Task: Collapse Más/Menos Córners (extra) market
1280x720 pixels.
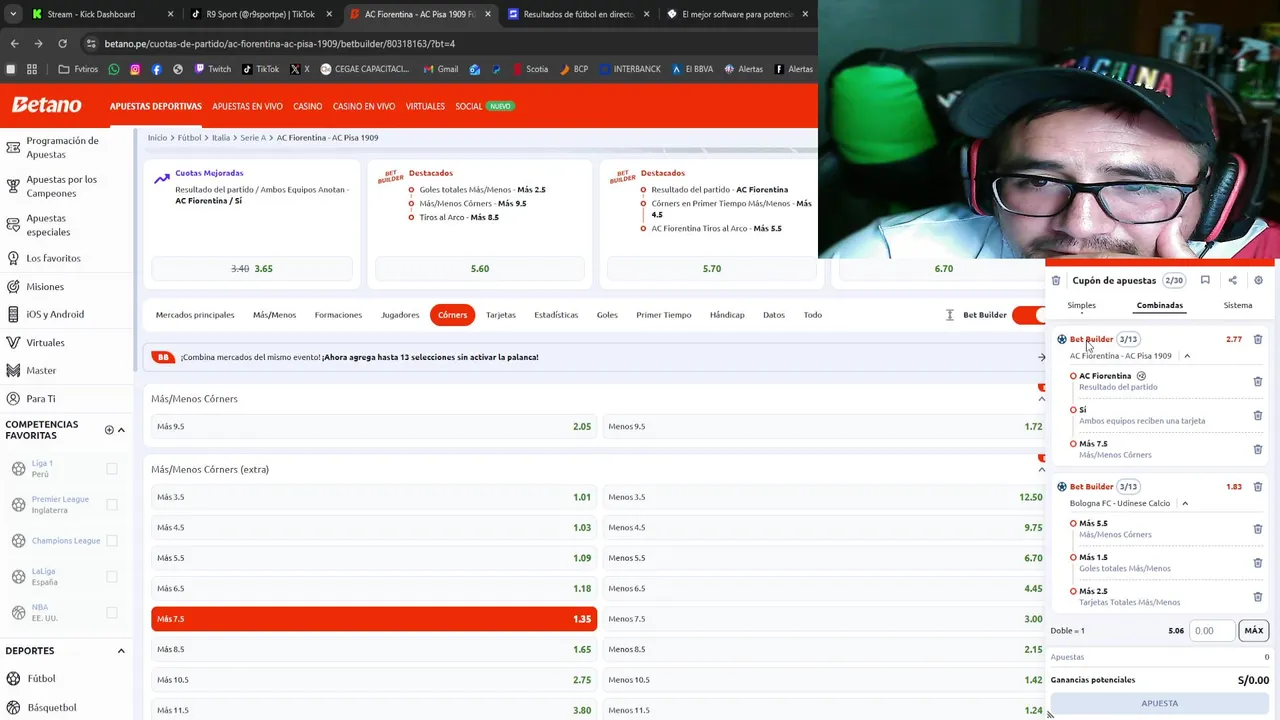Action: 1041,469
